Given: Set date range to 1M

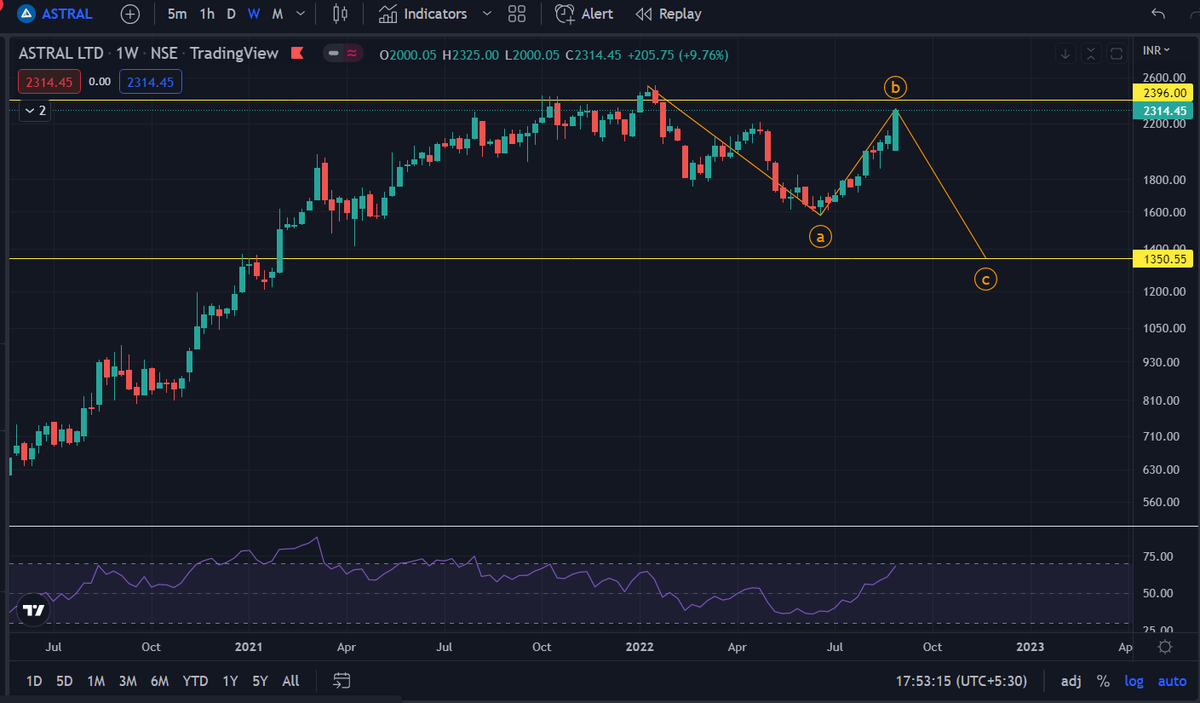Looking at the screenshot, I should pyautogui.click(x=96, y=681).
